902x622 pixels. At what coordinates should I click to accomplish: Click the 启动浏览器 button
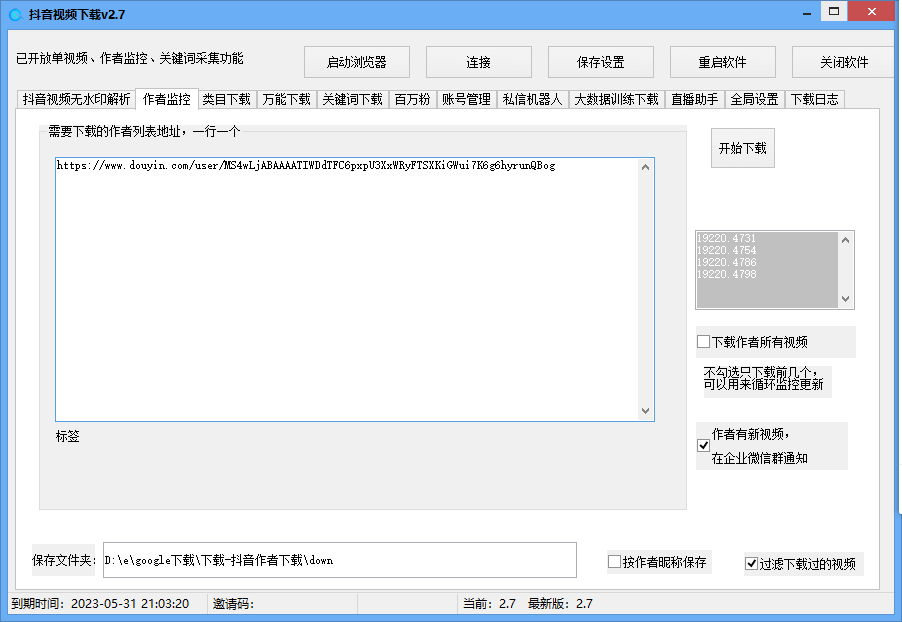tap(357, 62)
